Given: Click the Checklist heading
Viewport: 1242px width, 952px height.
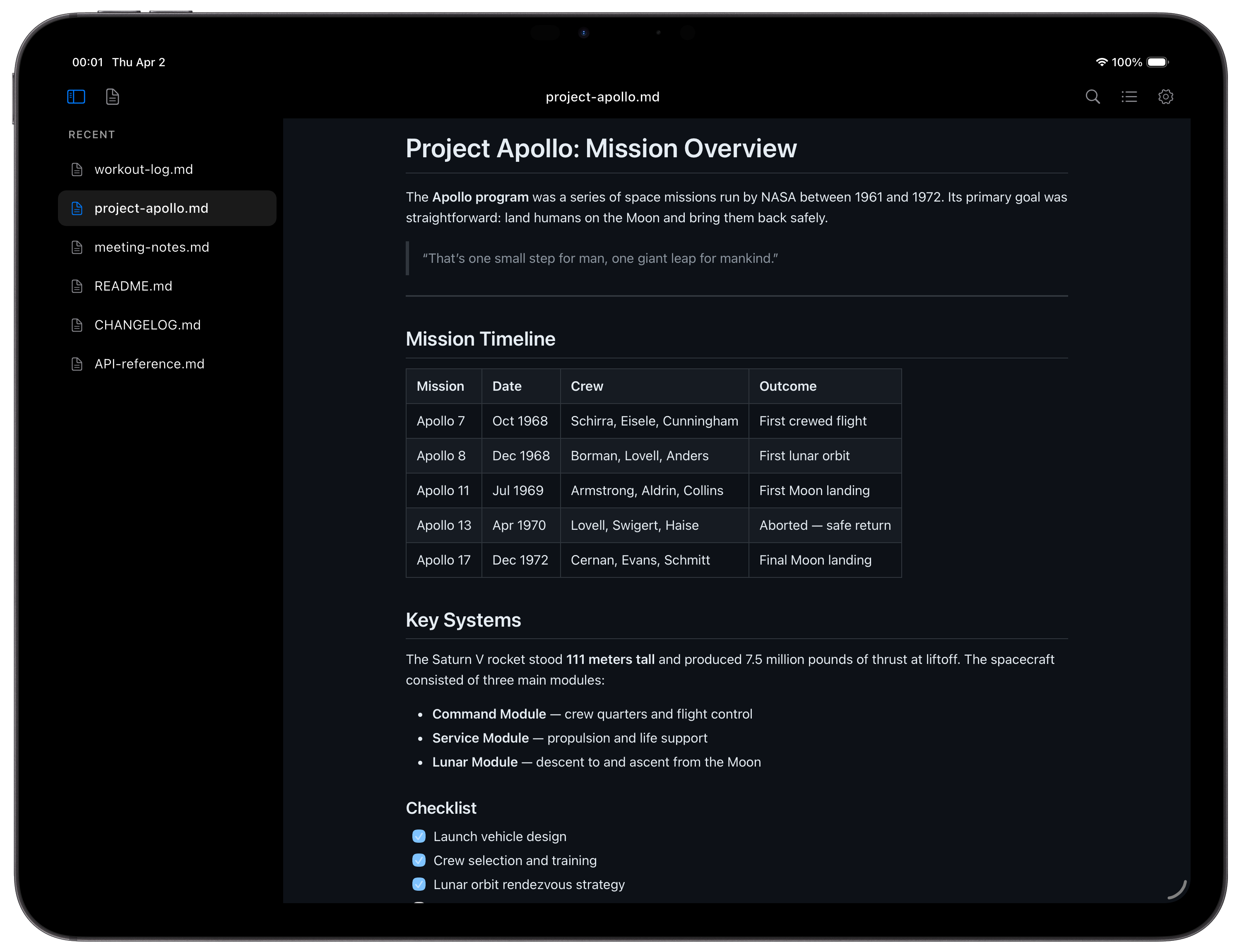Looking at the screenshot, I should (441, 808).
